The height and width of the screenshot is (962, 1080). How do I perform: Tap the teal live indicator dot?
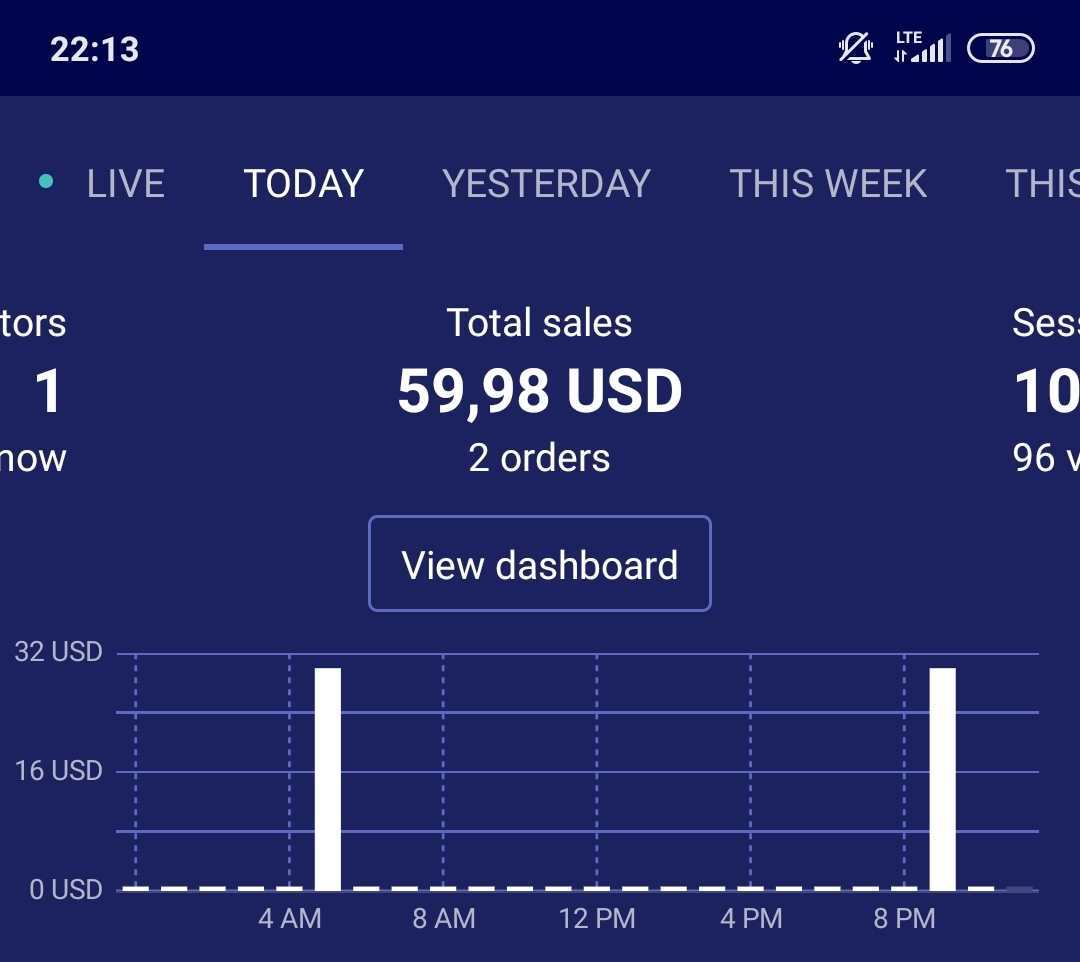coord(46,181)
